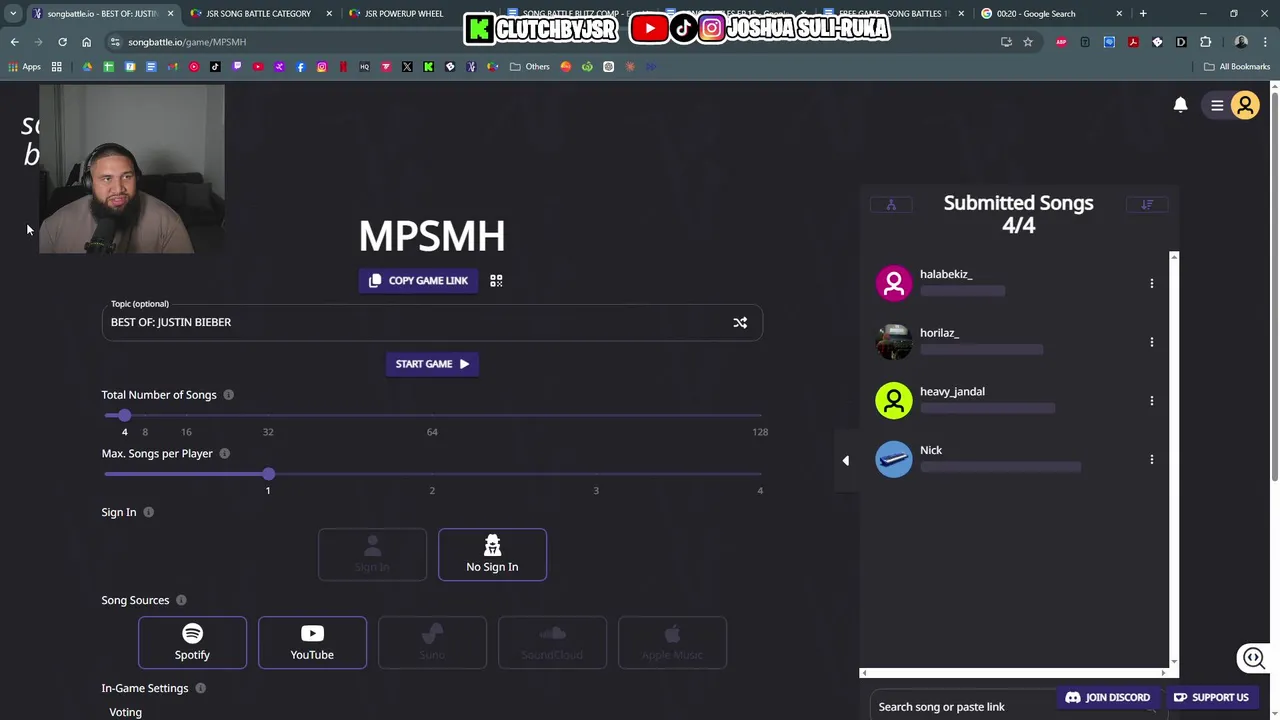Sort submitted songs with the sort icon
The image size is (1280, 720).
[1147, 205]
